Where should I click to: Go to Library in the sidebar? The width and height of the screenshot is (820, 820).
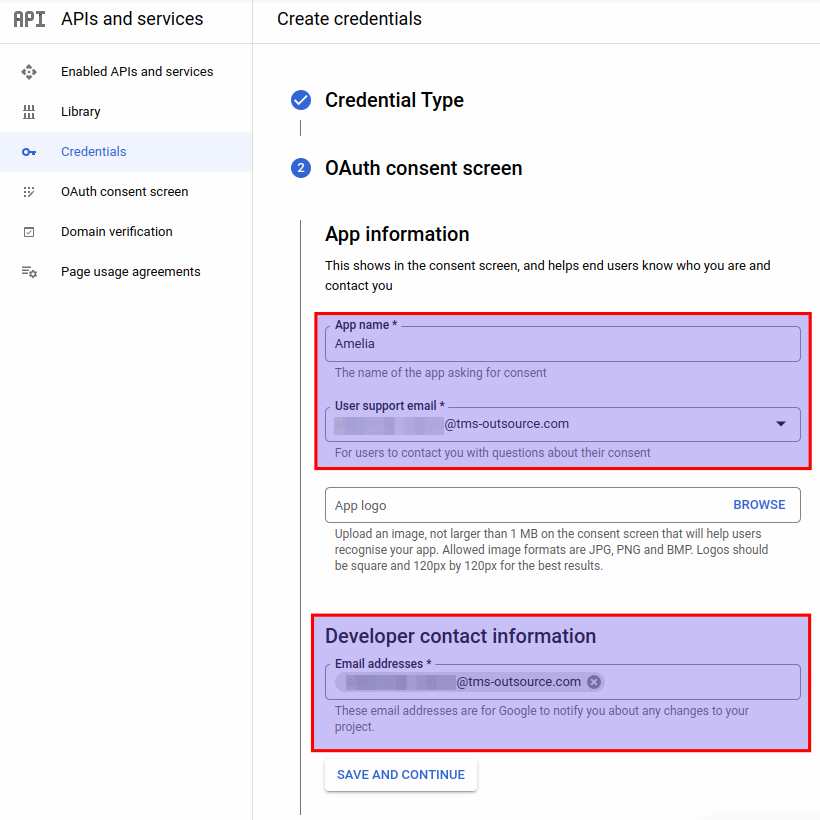81,112
